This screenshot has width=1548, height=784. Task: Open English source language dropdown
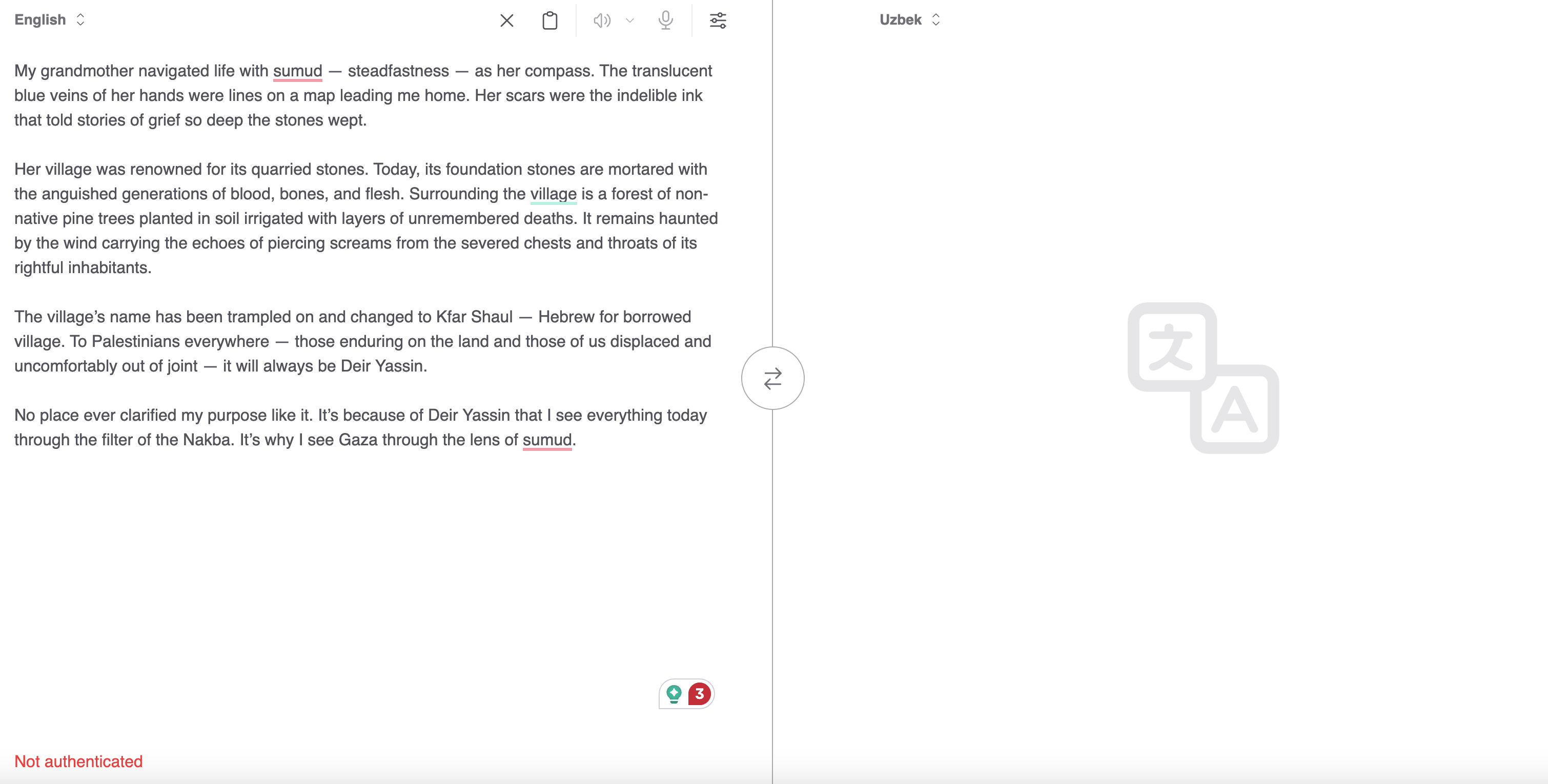point(49,20)
